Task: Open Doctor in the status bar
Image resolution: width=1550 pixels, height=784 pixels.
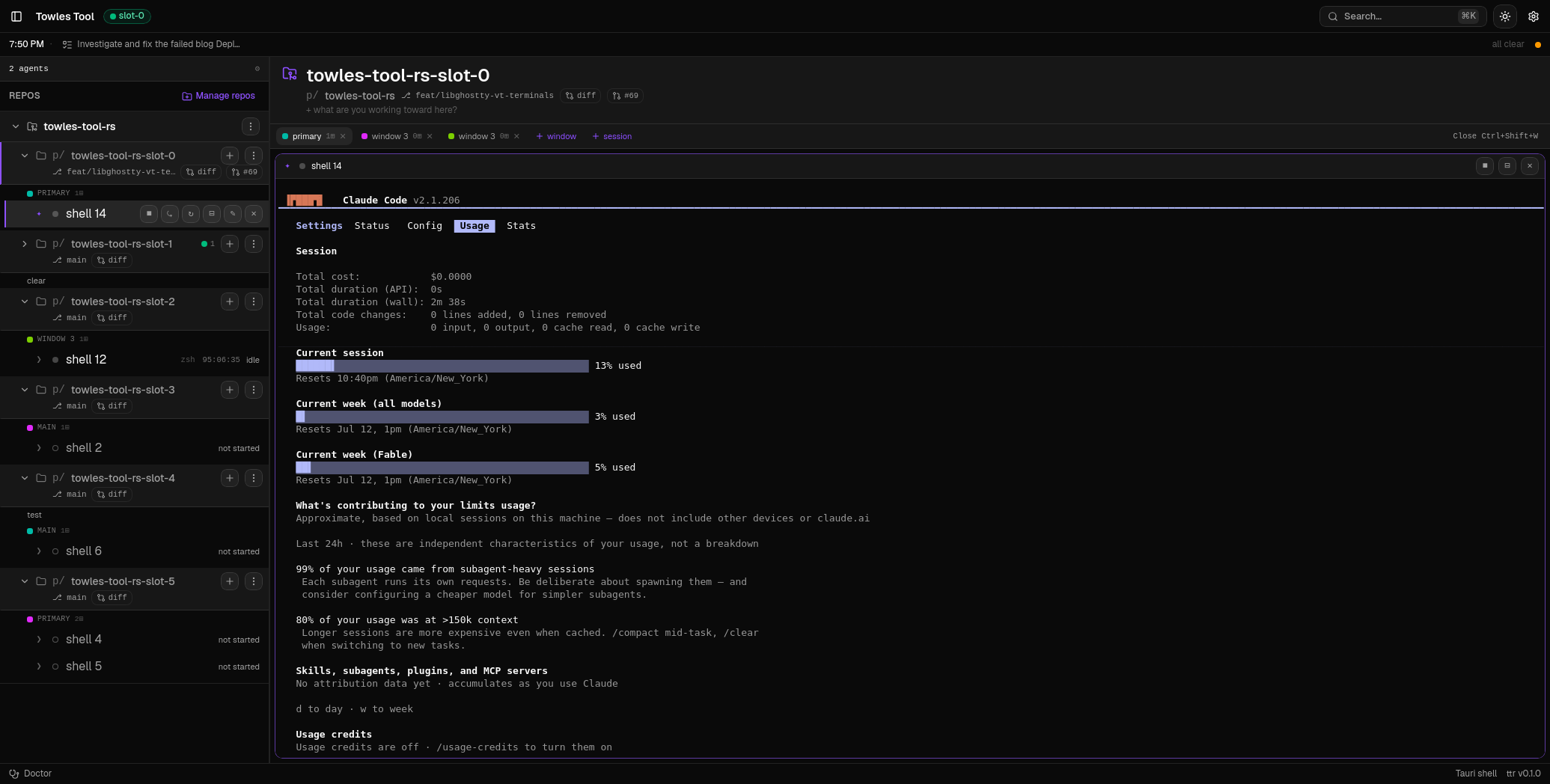Action: click(x=31, y=774)
